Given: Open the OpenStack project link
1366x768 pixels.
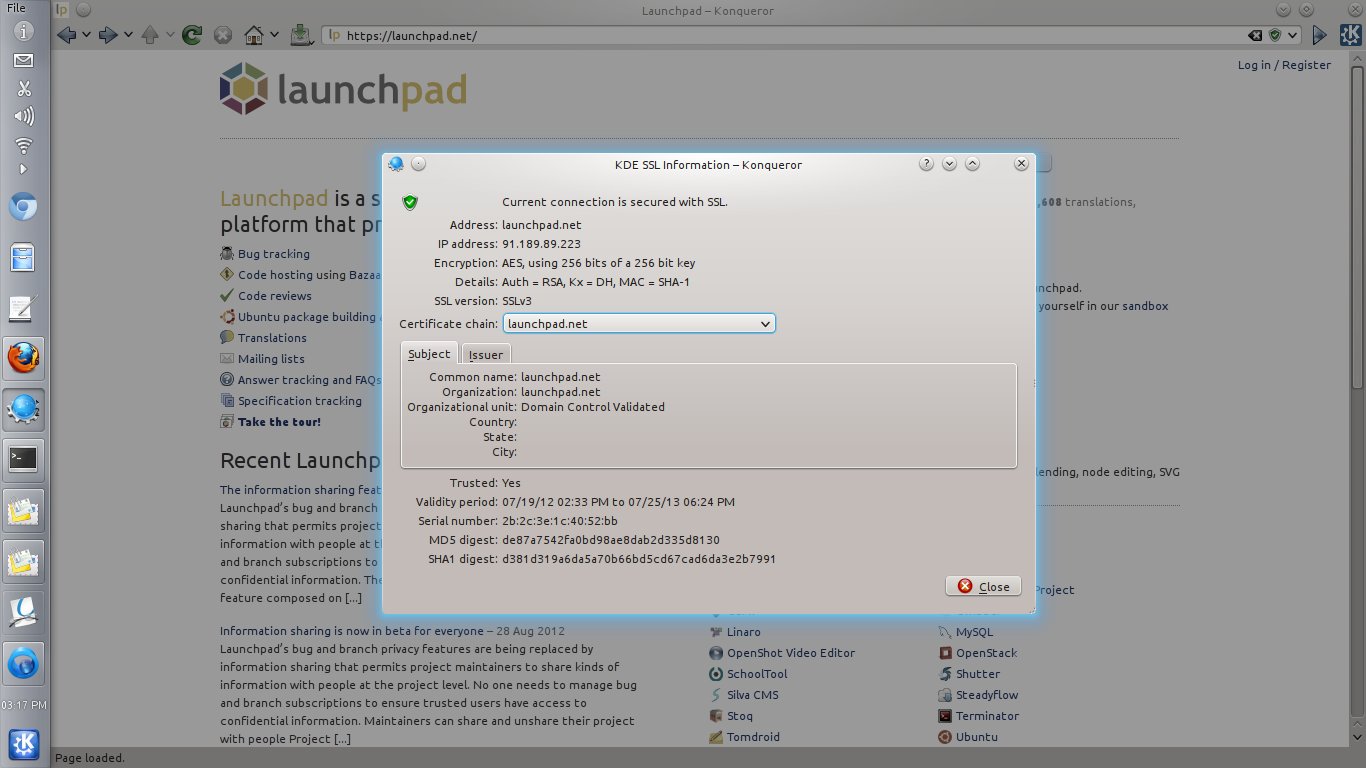Looking at the screenshot, I should pos(986,653).
